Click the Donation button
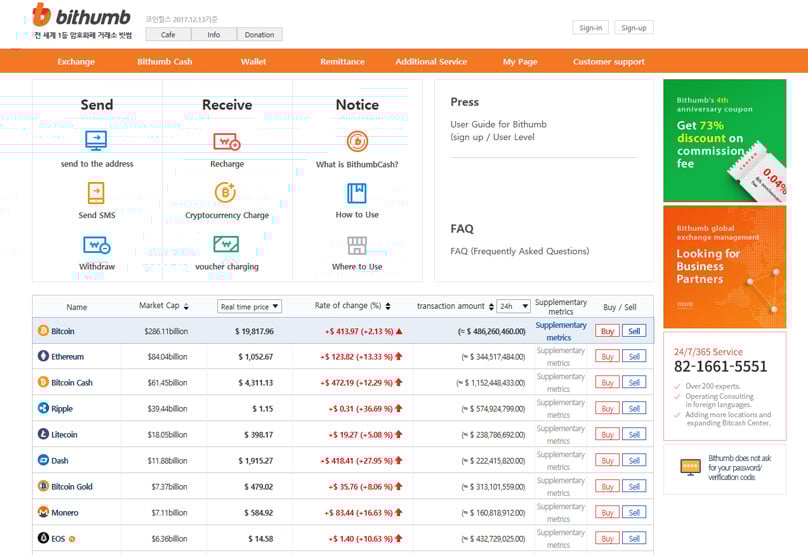Screen dimensions: 808x555 pyautogui.click(x=259, y=35)
